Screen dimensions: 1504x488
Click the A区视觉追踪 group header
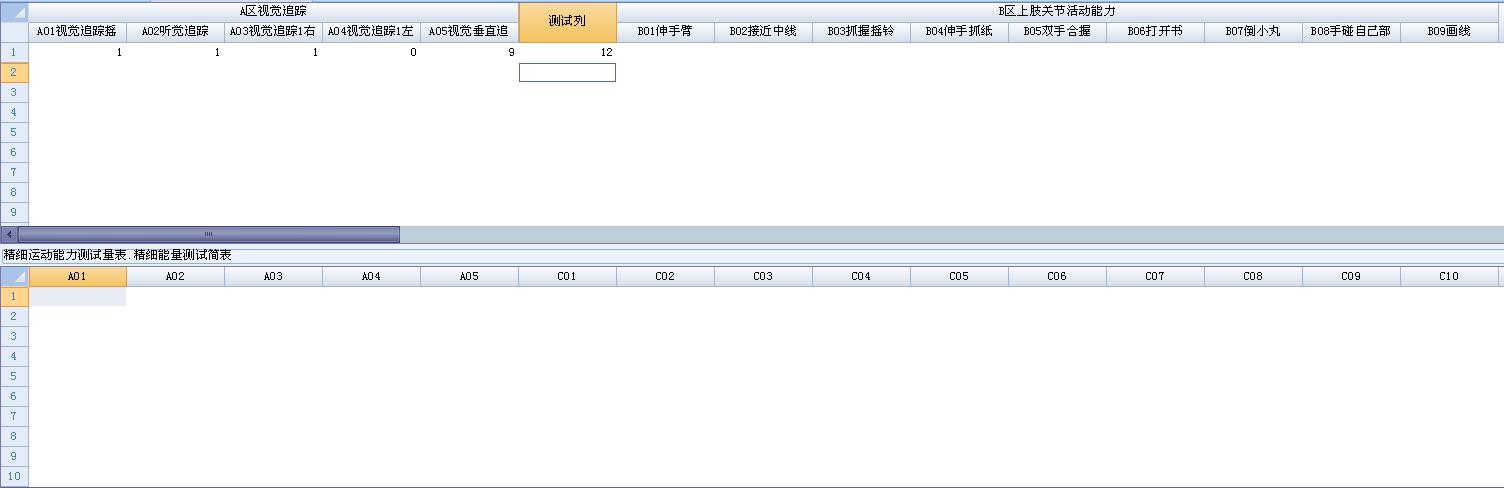click(273, 11)
